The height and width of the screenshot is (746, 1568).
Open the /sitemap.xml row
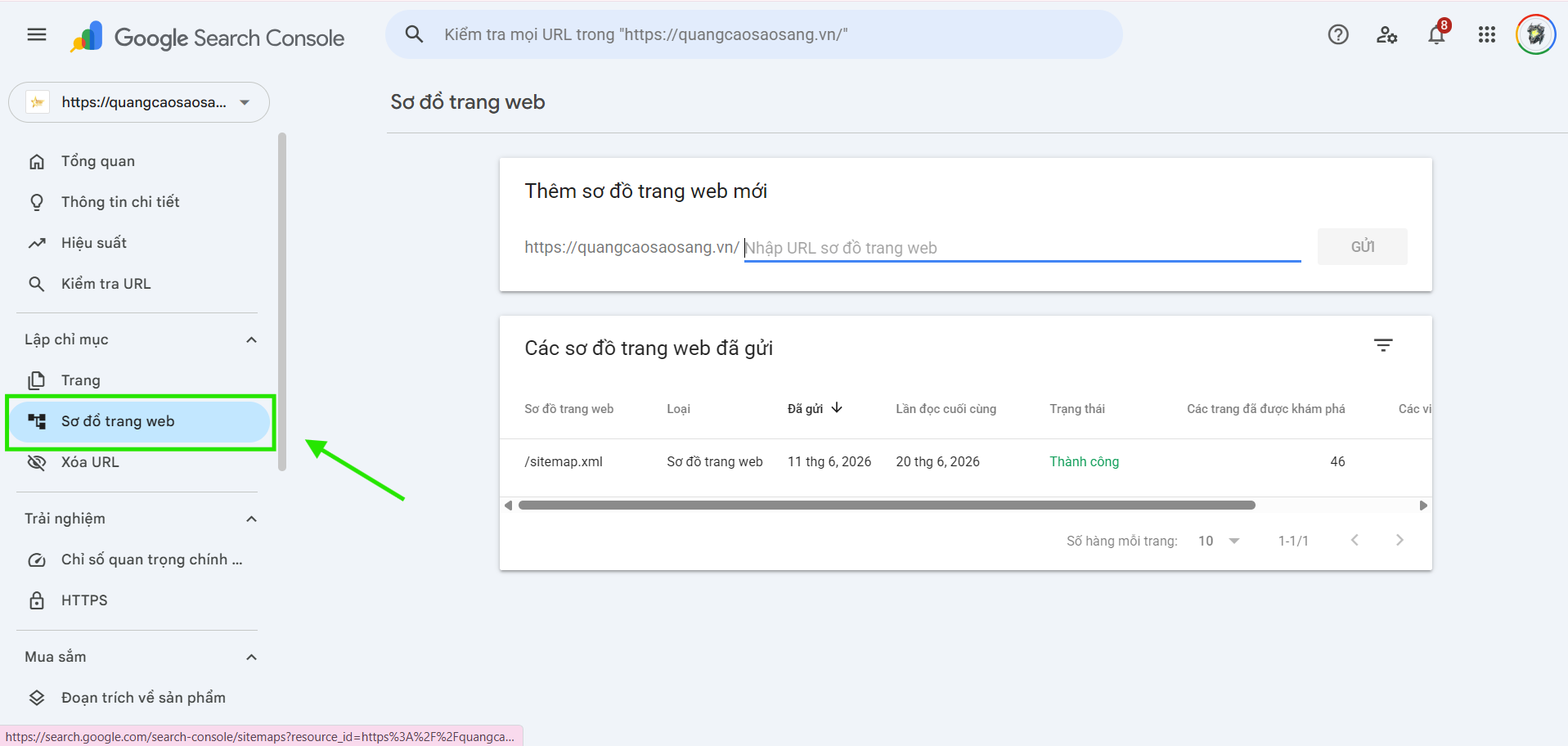(x=965, y=462)
